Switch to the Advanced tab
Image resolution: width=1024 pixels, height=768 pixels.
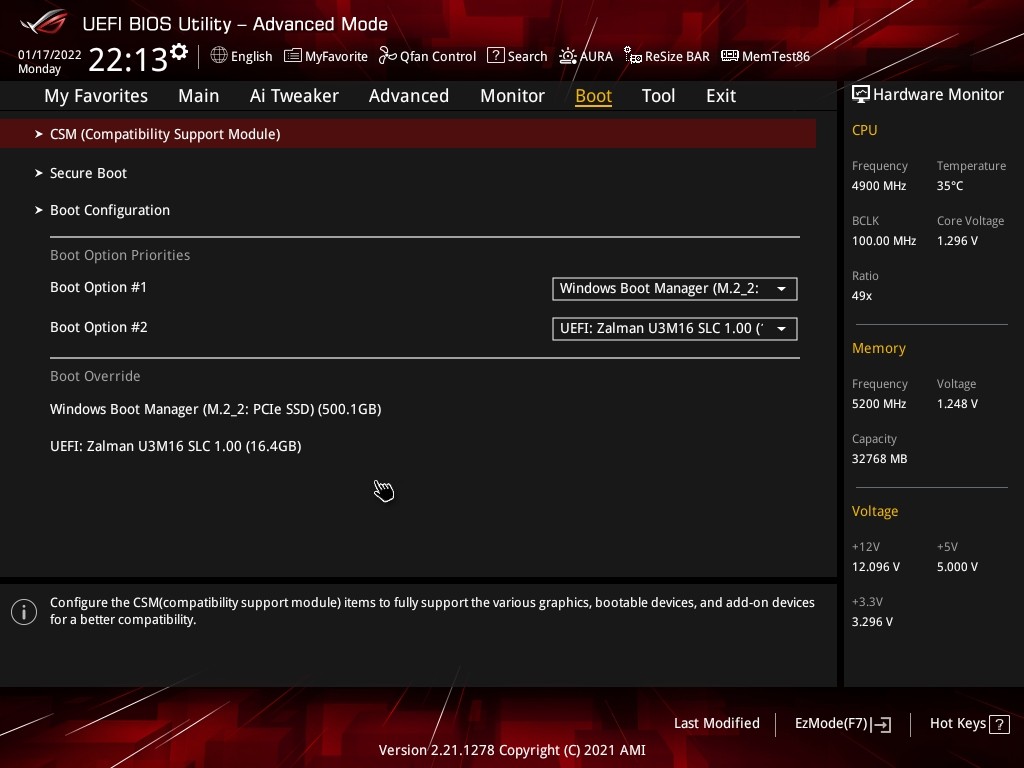coord(408,96)
